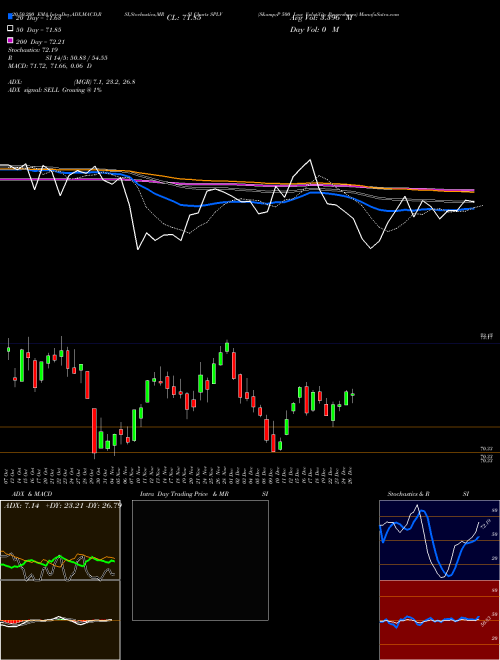The image size is (500, 660).
Task: Click the last green candlestick on chart
Action: (353, 394)
